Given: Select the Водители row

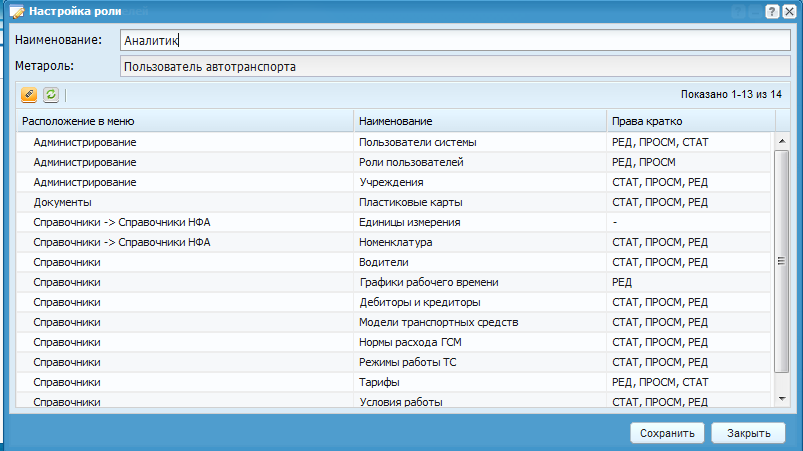Looking at the screenshot, I should pyautogui.click(x=393, y=262).
